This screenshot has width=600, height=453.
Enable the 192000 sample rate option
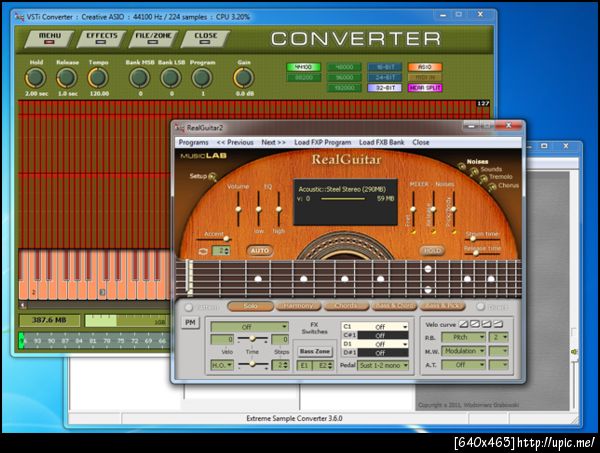[344, 88]
